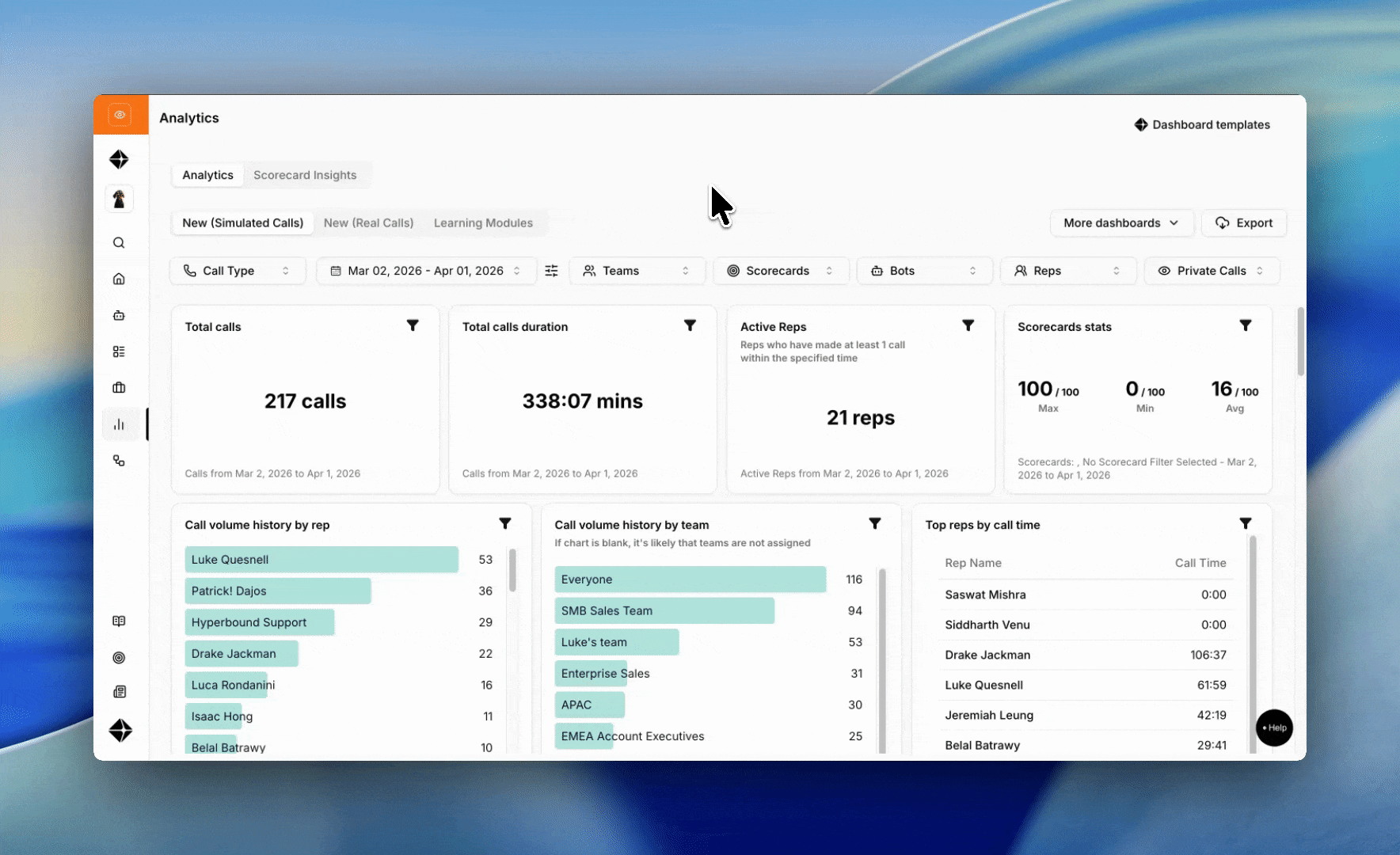Select the New (Real Calls) dashboard tab
Image resolution: width=1400 pixels, height=855 pixels.
(x=368, y=223)
